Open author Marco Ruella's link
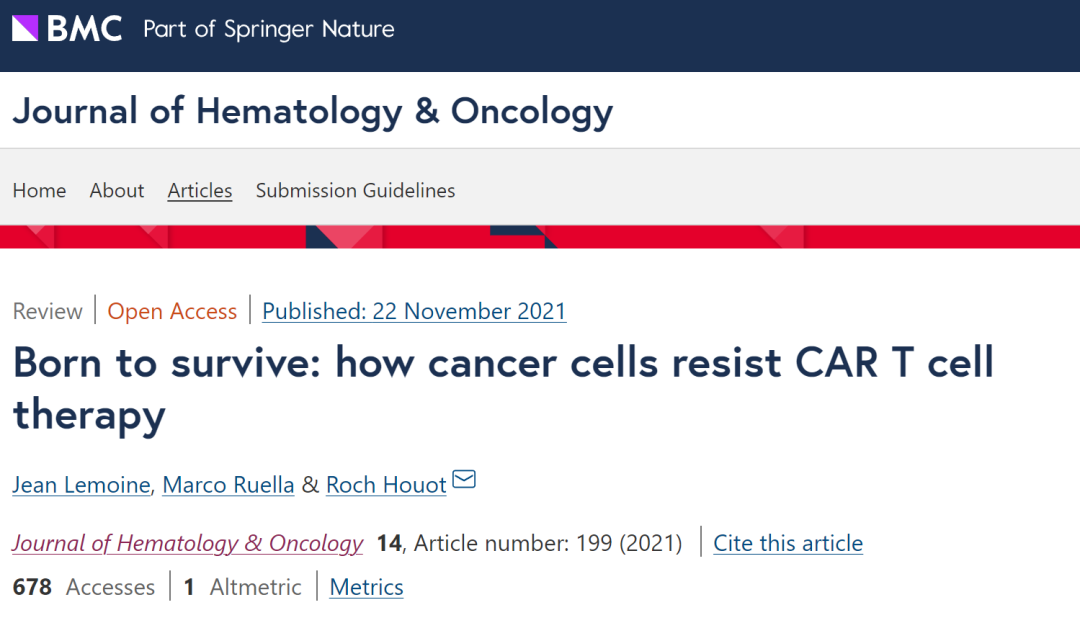Screen dimensions: 1080x623 point(228,485)
